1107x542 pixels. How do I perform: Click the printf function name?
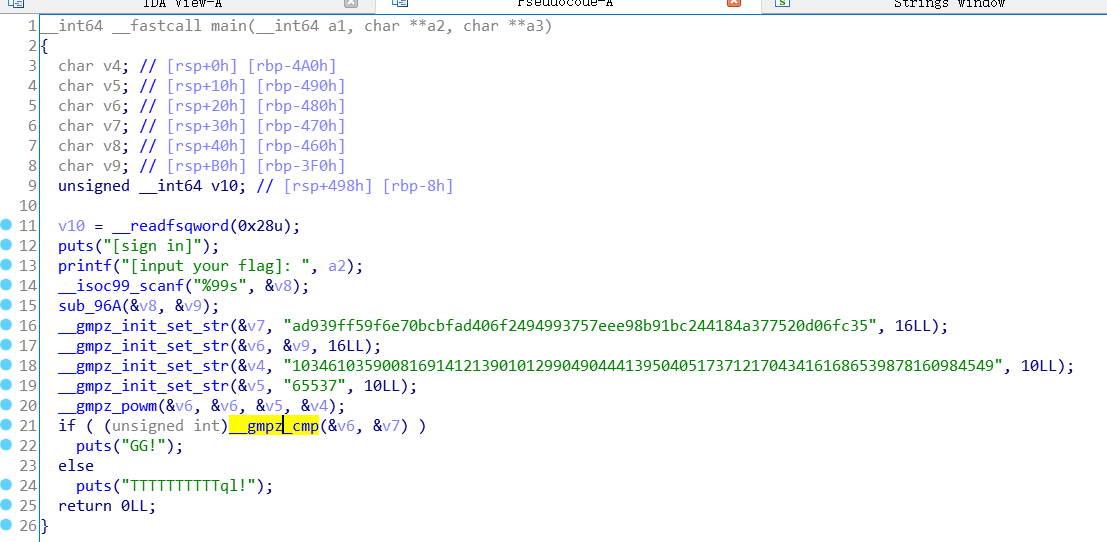coord(84,266)
